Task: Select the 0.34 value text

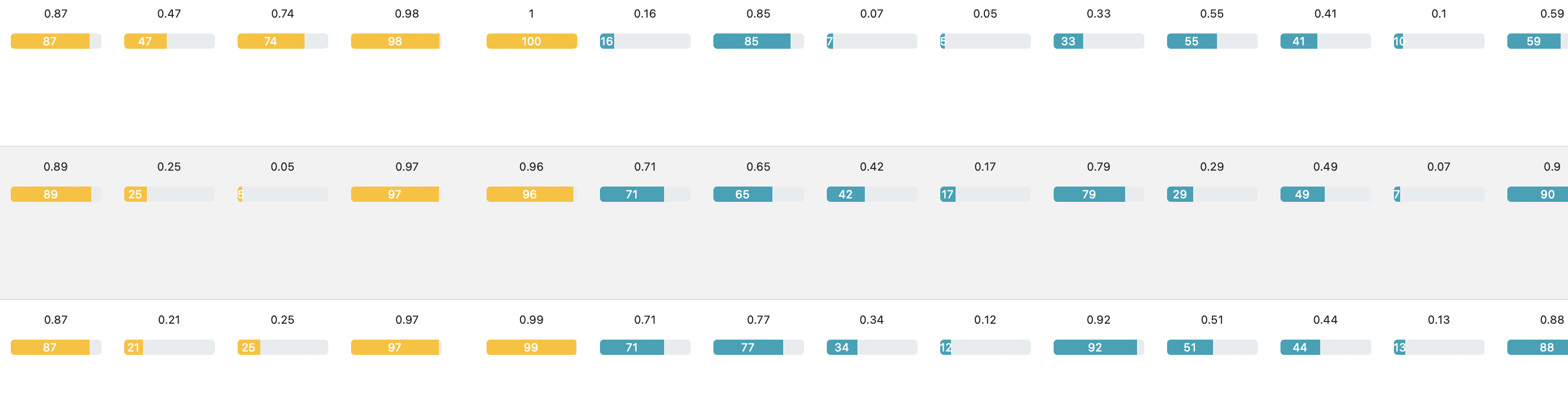Action: click(x=872, y=320)
